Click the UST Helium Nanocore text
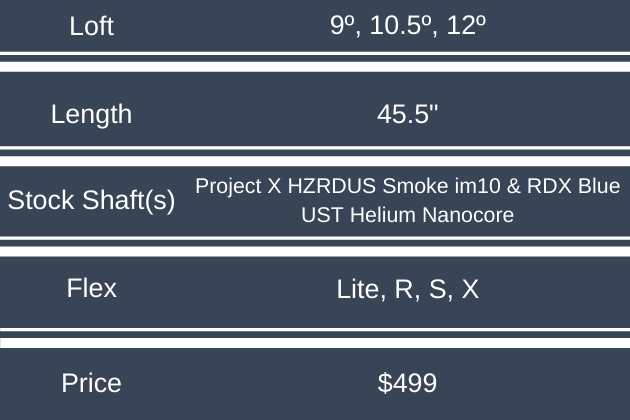Screen dimensions: 630x420 [408, 214]
